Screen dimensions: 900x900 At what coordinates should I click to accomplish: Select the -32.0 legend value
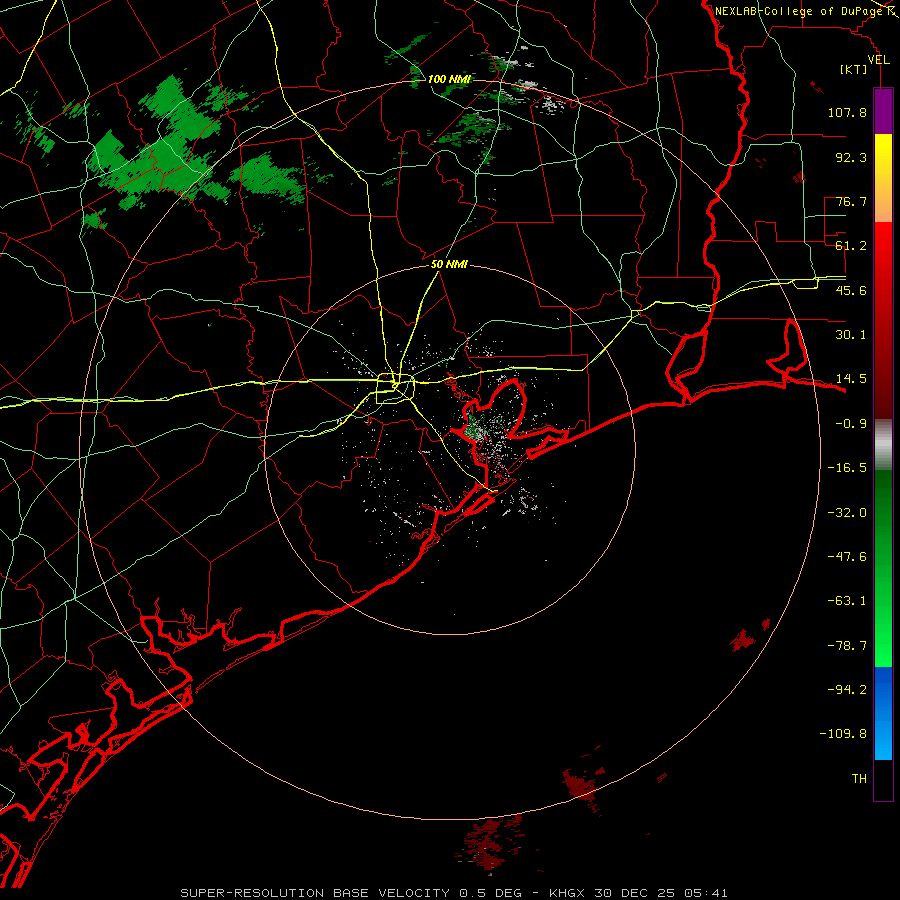point(847,513)
